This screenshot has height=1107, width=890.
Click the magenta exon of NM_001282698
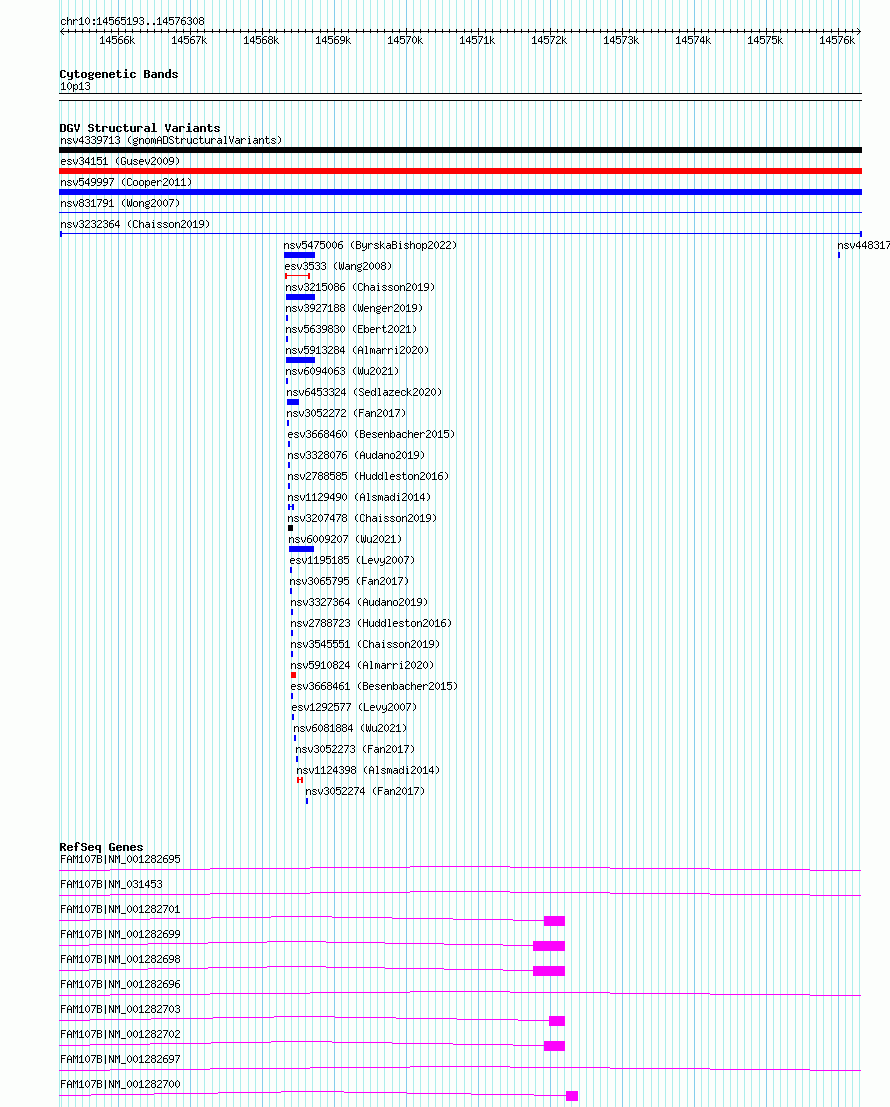[548, 971]
